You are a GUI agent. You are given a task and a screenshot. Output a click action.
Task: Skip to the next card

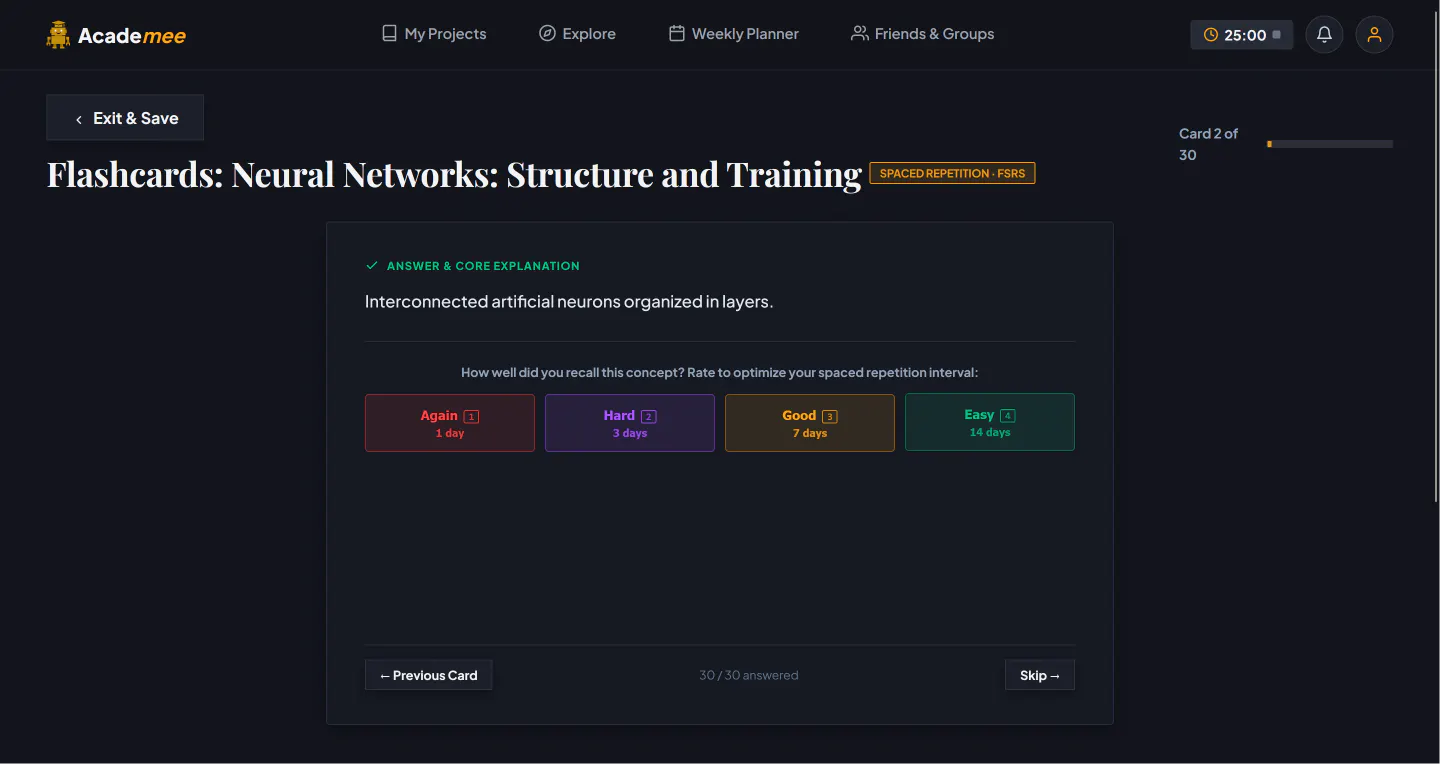click(1040, 675)
